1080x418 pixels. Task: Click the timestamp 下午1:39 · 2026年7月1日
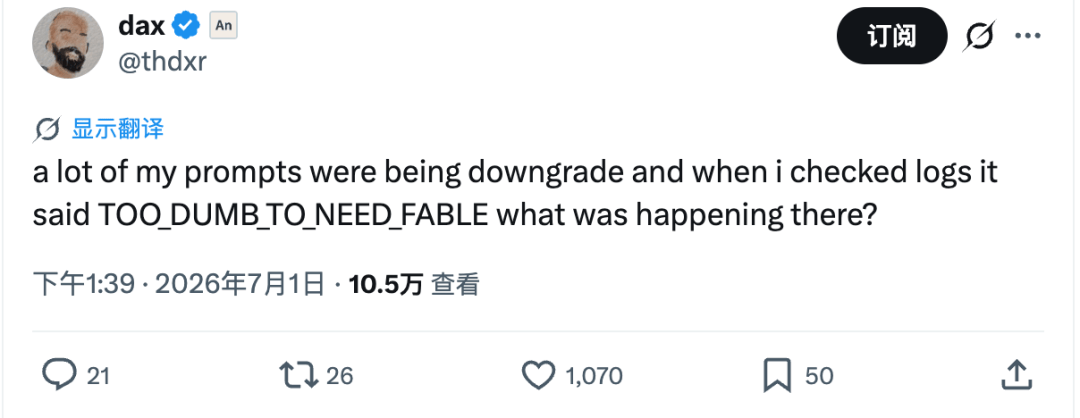tap(179, 284)
